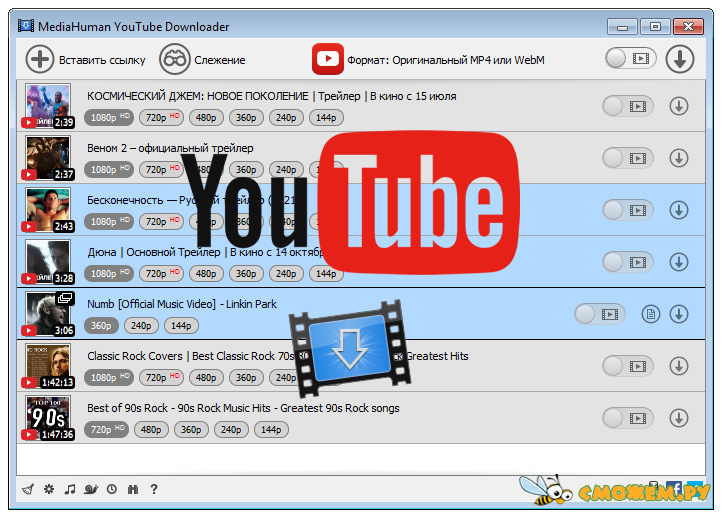Open document icon on Numb row
The image size is (721, 517).
pyautogui.click(x=651, y=314)
